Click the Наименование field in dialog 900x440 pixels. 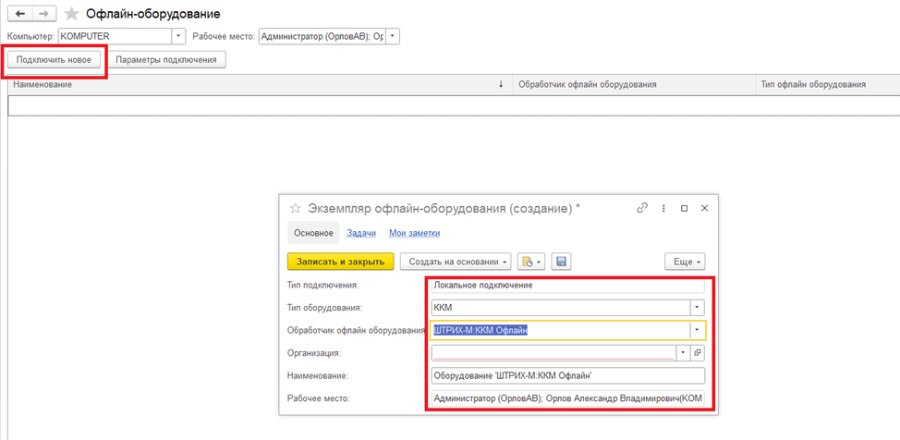tap(567, 376)
